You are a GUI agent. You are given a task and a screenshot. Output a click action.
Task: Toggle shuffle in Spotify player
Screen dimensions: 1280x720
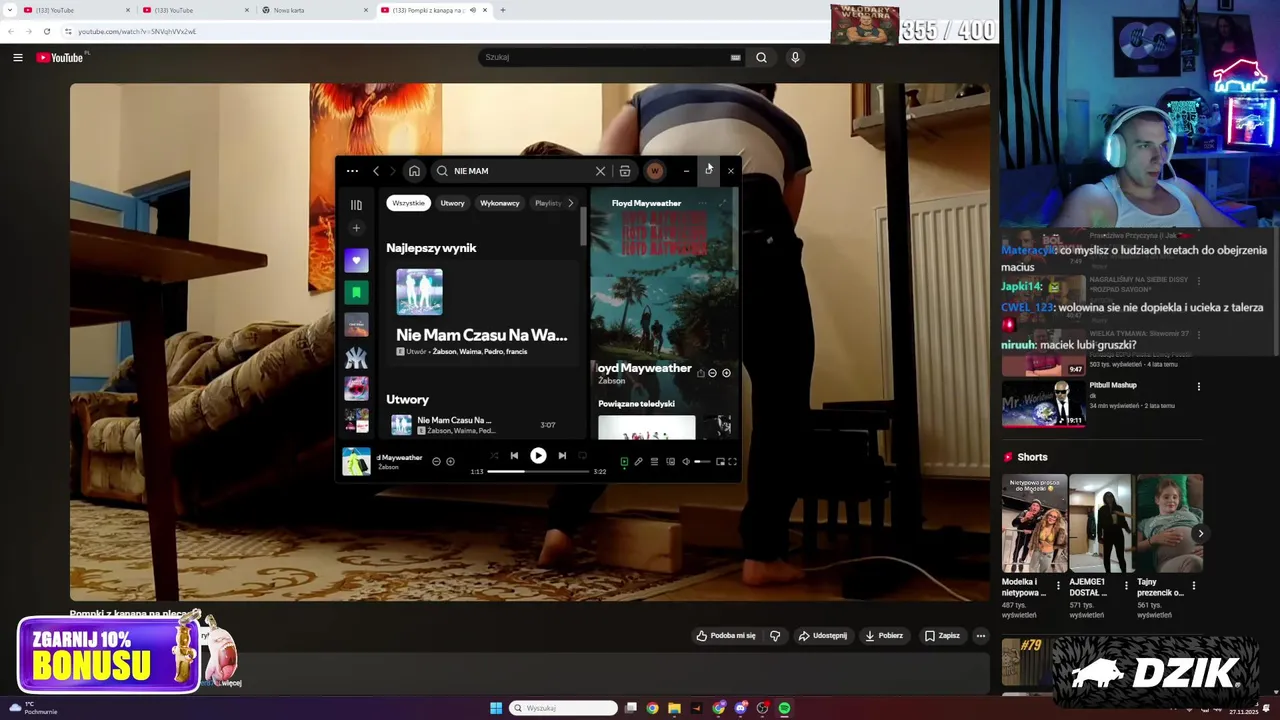493,456
